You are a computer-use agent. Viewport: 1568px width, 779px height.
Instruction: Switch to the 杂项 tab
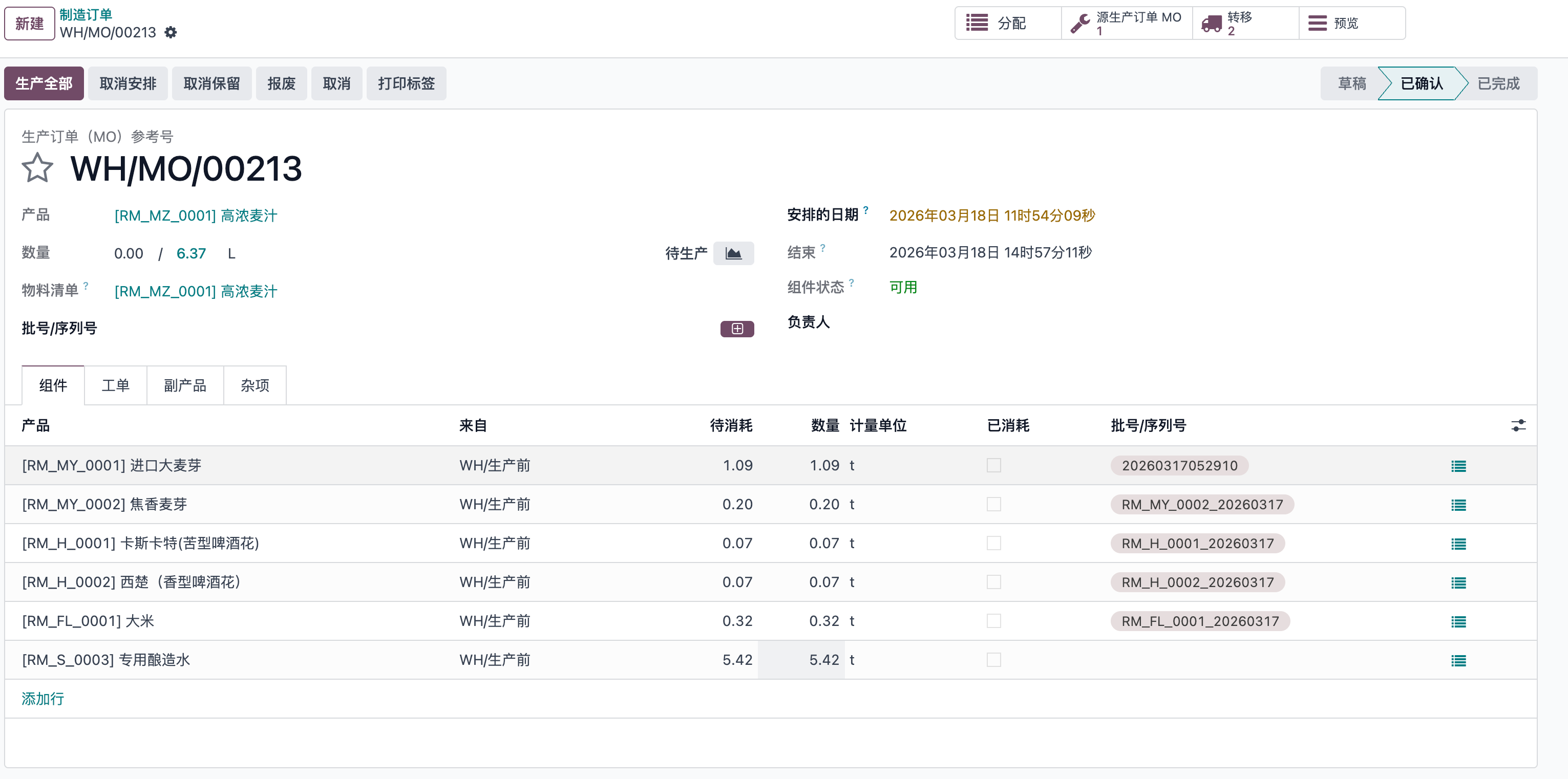(255, 385)
